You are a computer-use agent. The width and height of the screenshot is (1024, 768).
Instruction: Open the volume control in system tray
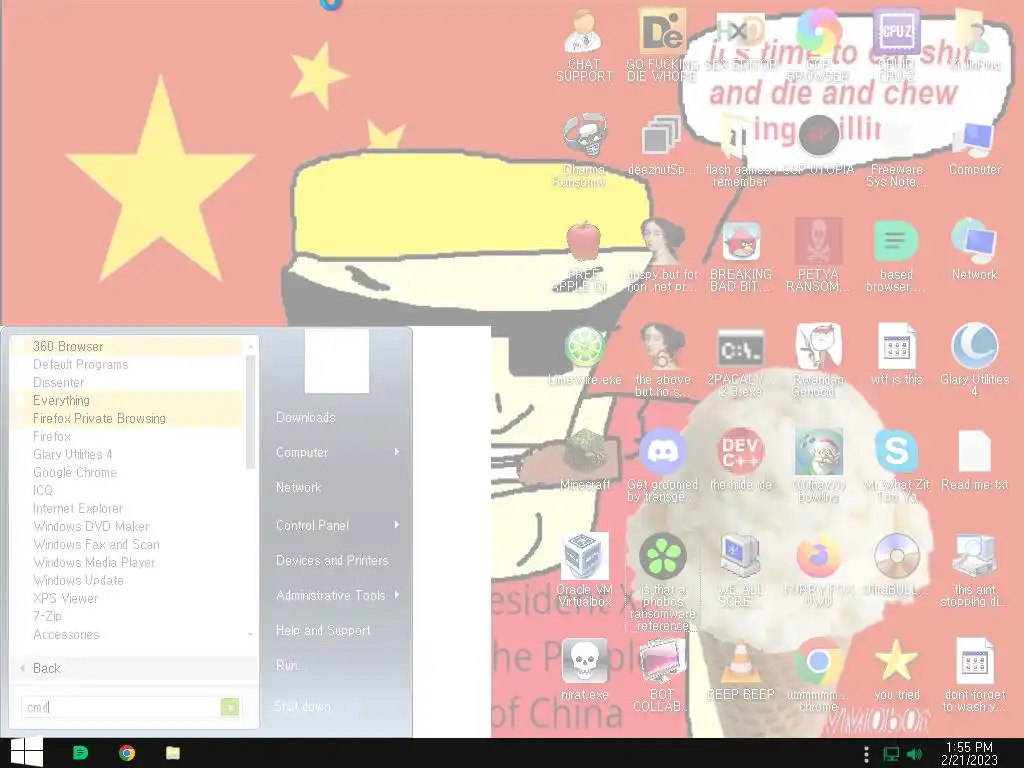pos(914,754)
